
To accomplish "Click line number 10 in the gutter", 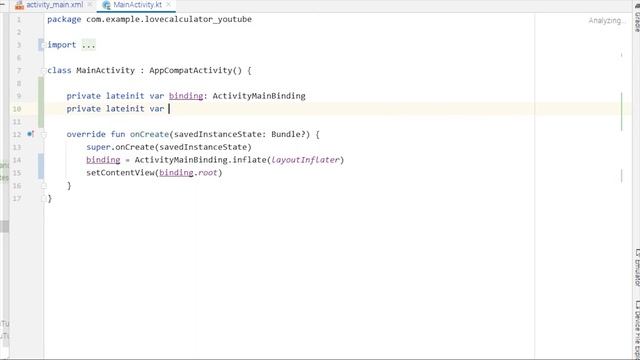I will [x=17, y=109].
